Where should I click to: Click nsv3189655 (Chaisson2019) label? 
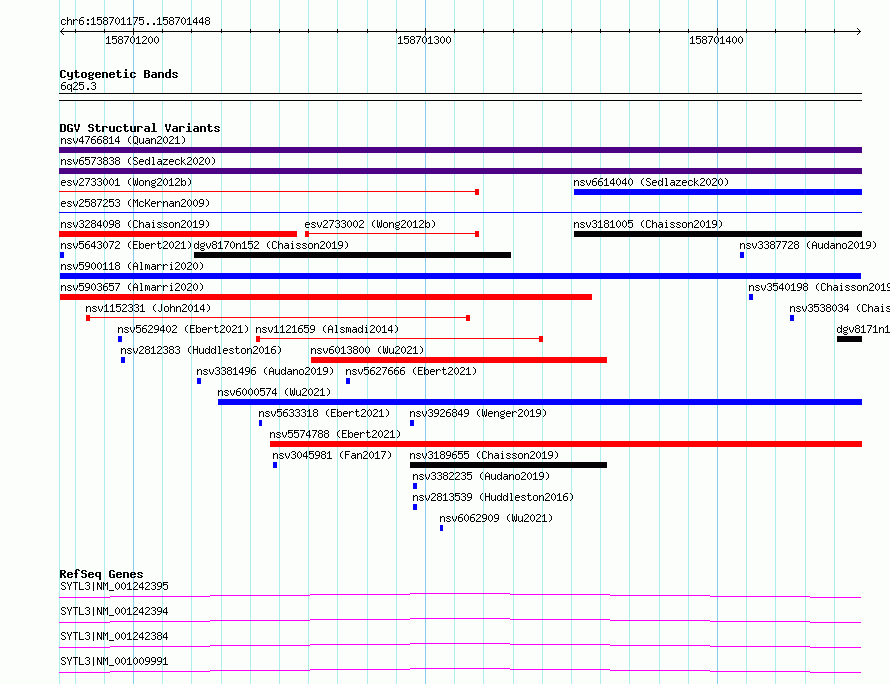pyautogui.click(x=484, y=455)
